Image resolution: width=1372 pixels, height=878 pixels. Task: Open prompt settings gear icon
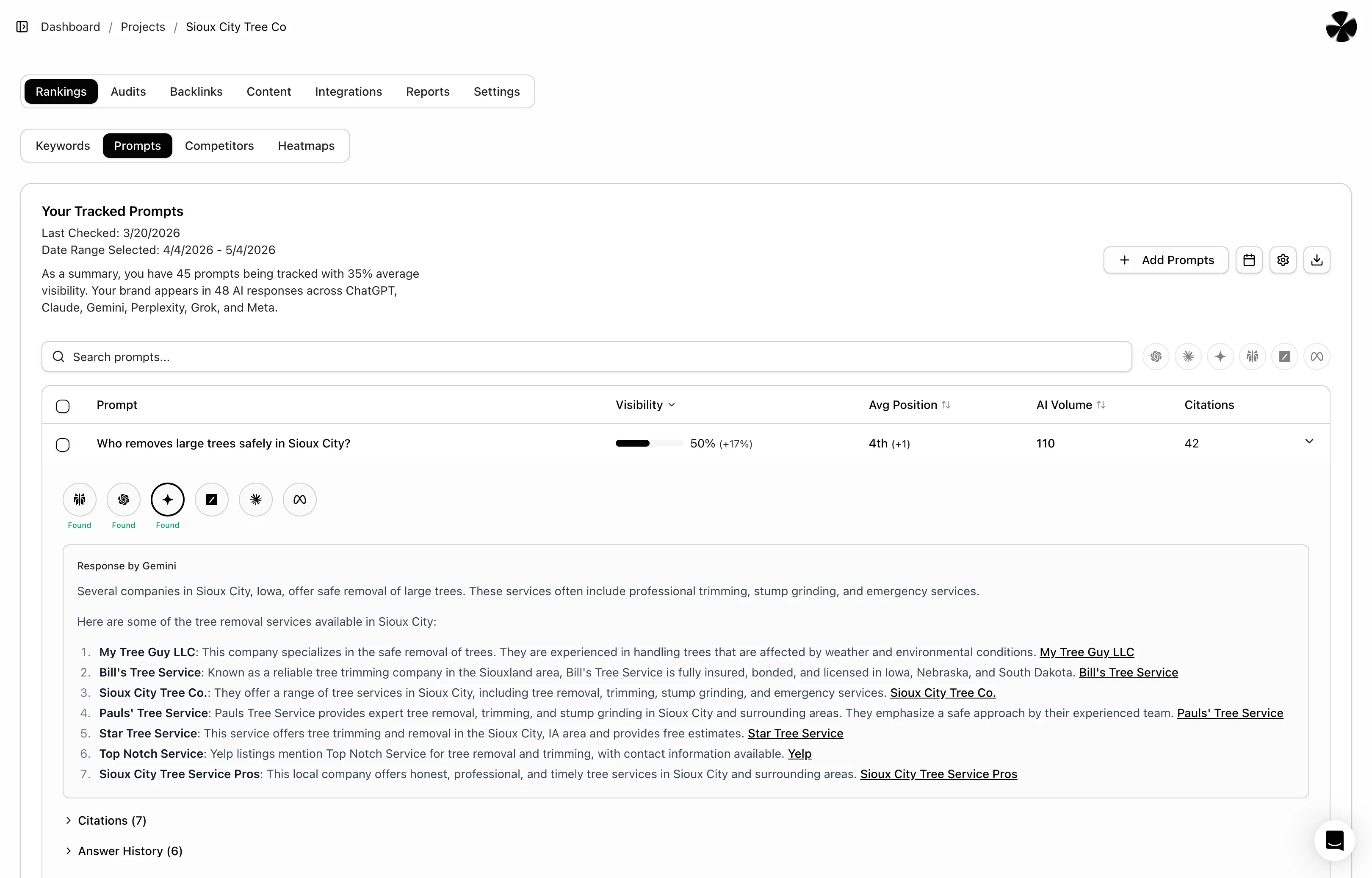tap(1283, 260)
